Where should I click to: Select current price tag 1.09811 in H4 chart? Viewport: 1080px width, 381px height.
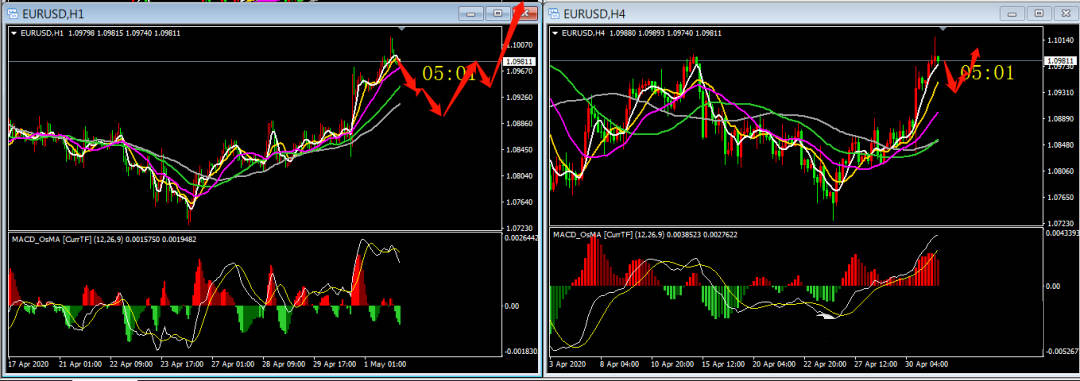(x=1059, y=61)
